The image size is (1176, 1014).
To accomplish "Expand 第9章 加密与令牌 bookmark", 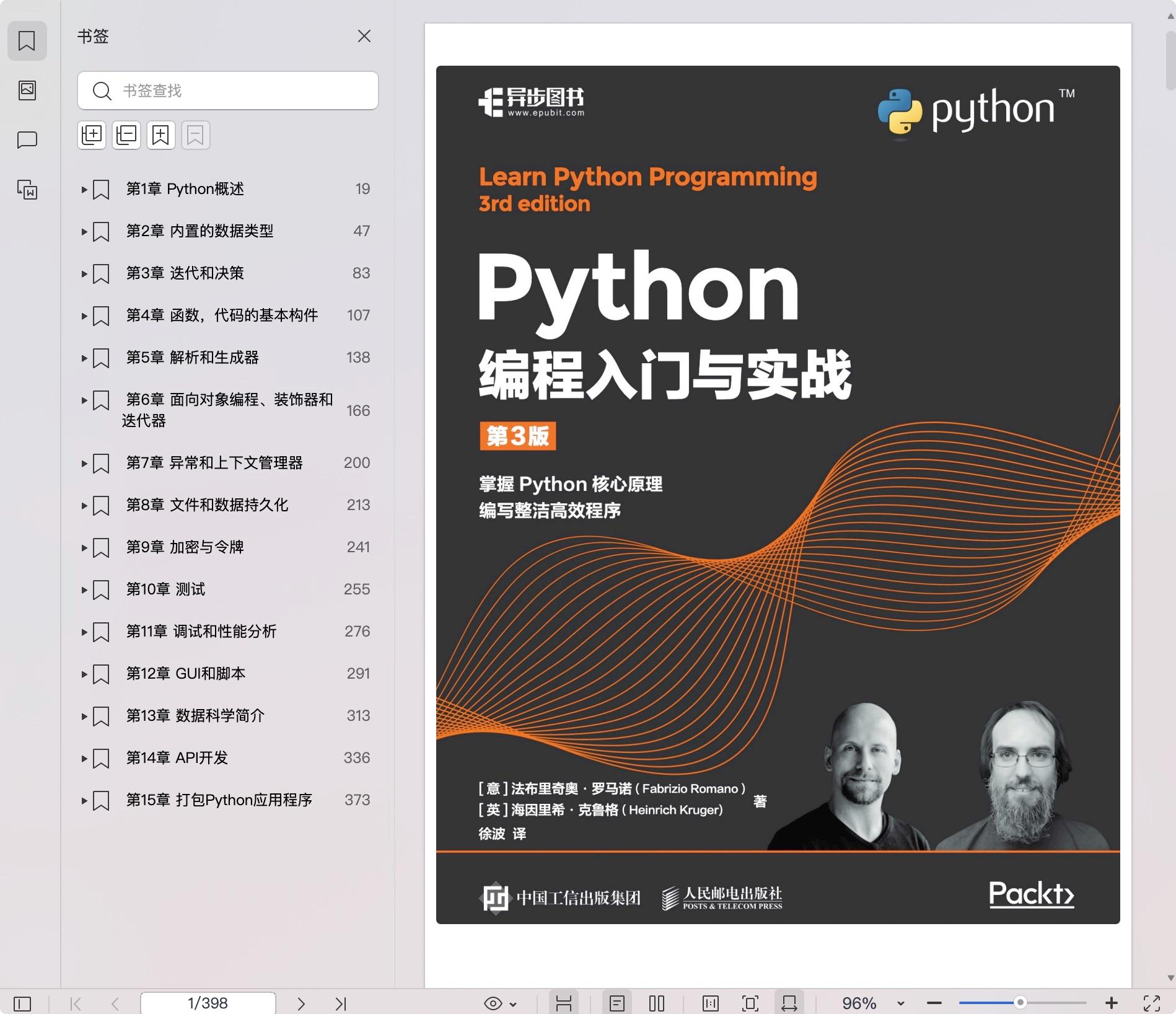I will coord(84,547).
